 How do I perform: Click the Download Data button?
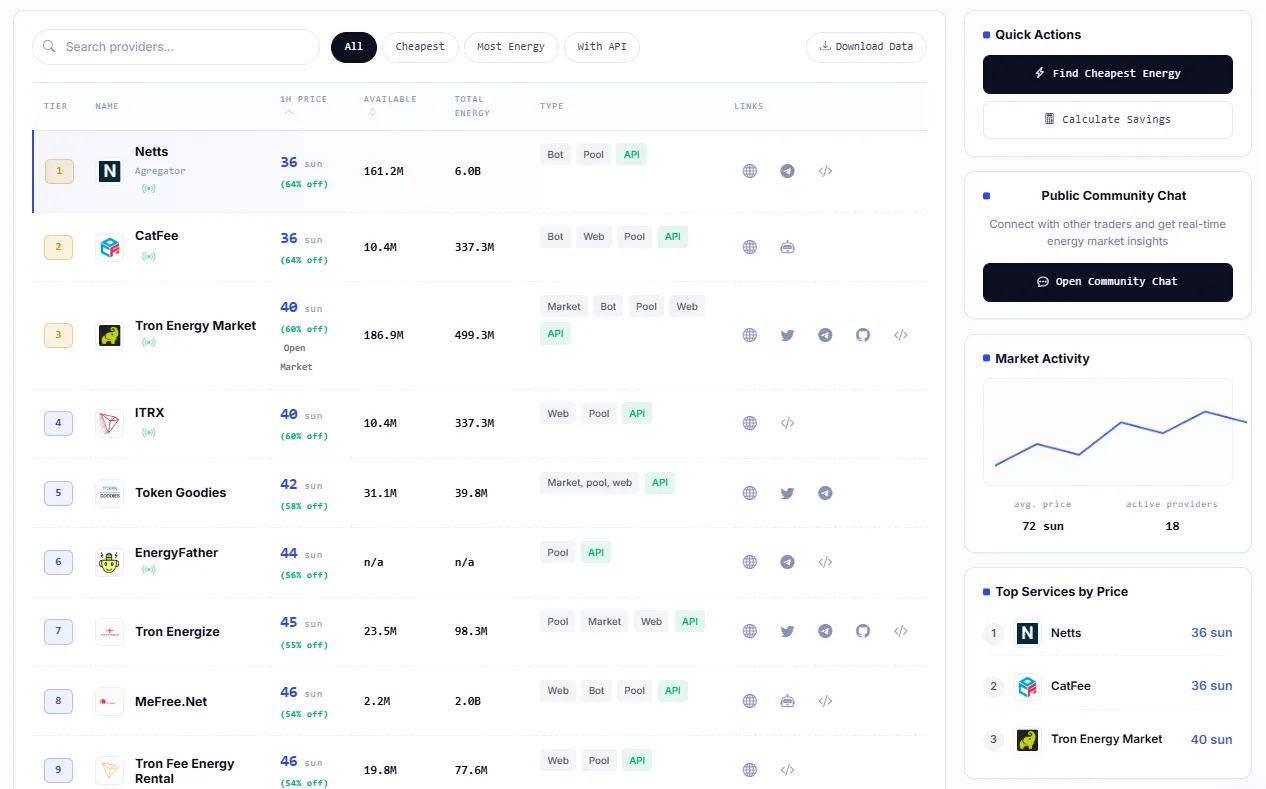click(x=866, y=47)
